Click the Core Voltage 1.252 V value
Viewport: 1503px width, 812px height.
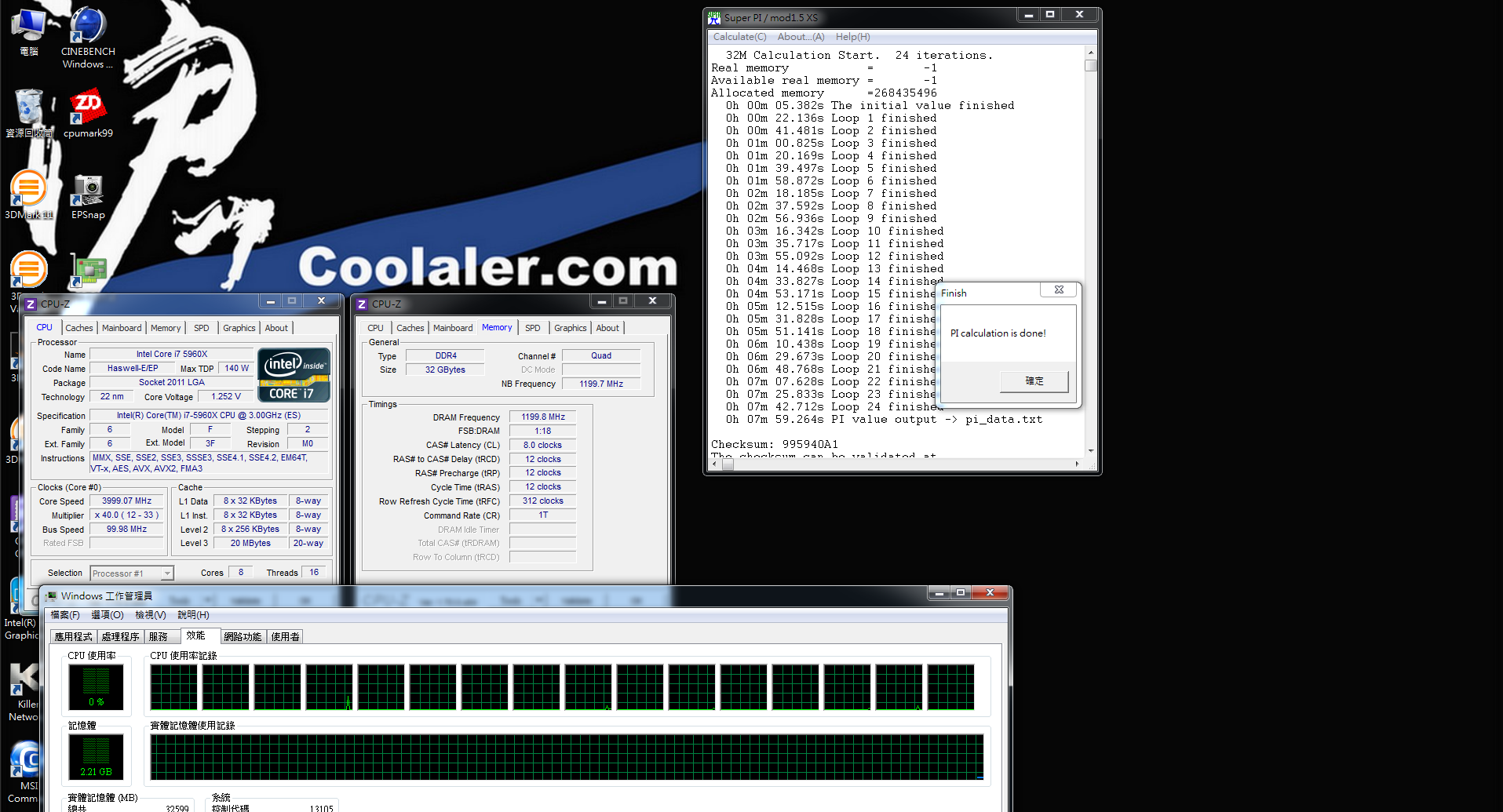click(x=226, y=397)
